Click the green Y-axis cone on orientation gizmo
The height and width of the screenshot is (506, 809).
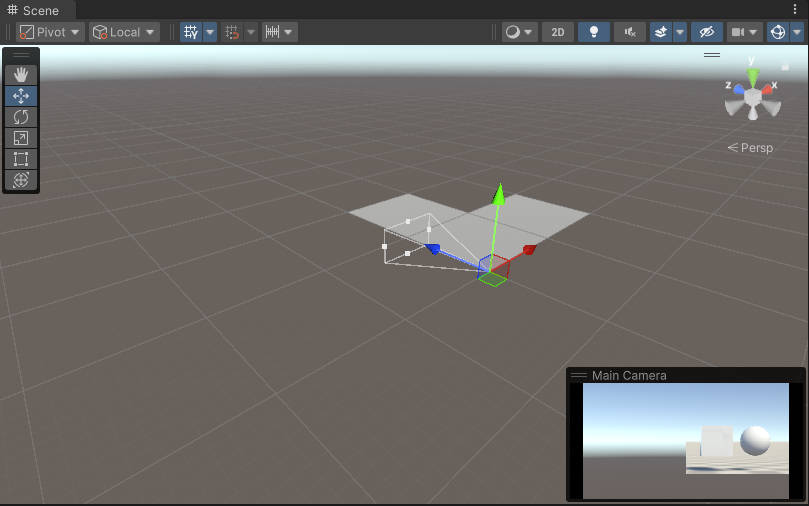pyautogui.click(x=753, y=76)
